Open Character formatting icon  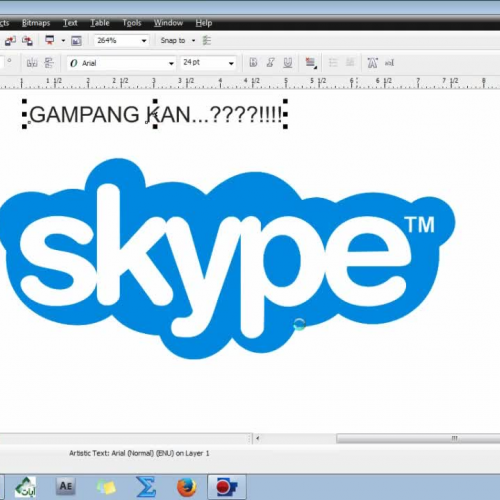pos(372,63)
